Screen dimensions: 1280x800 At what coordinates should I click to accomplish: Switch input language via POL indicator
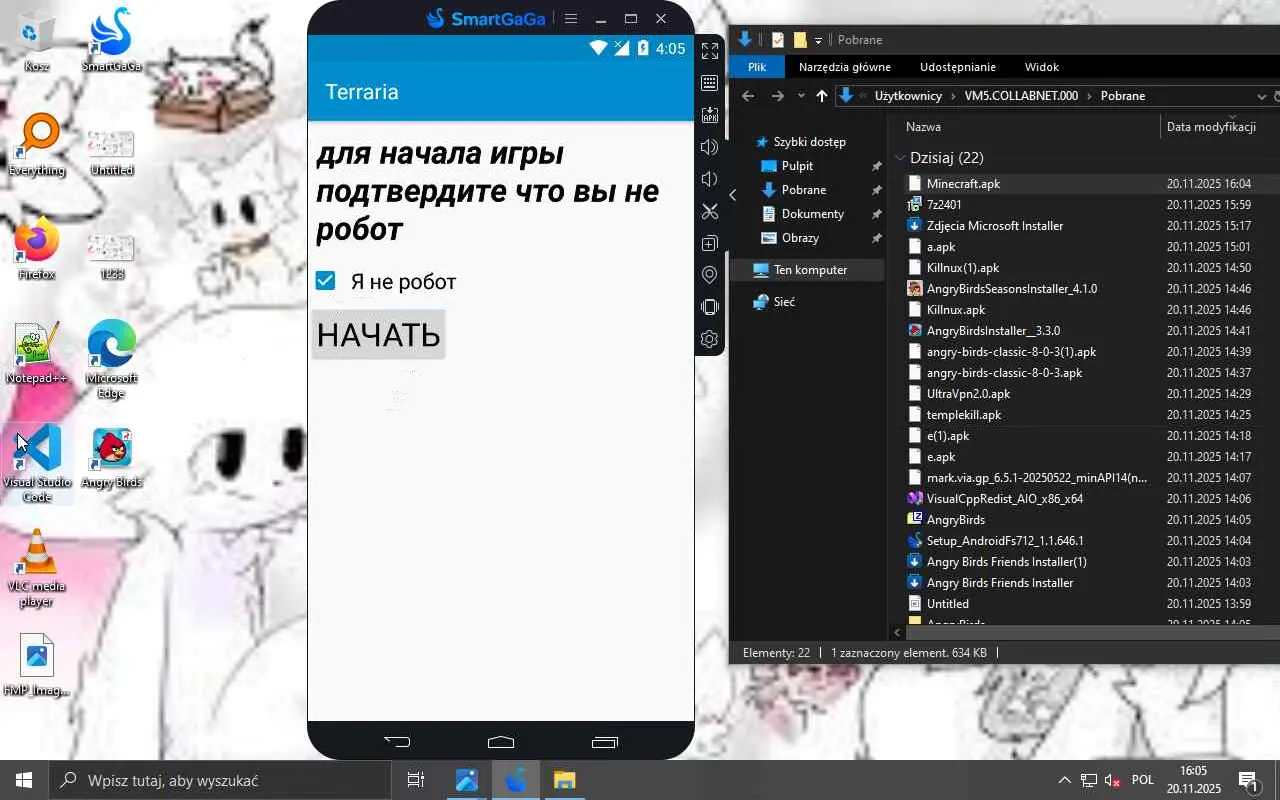coord(1143,780)
